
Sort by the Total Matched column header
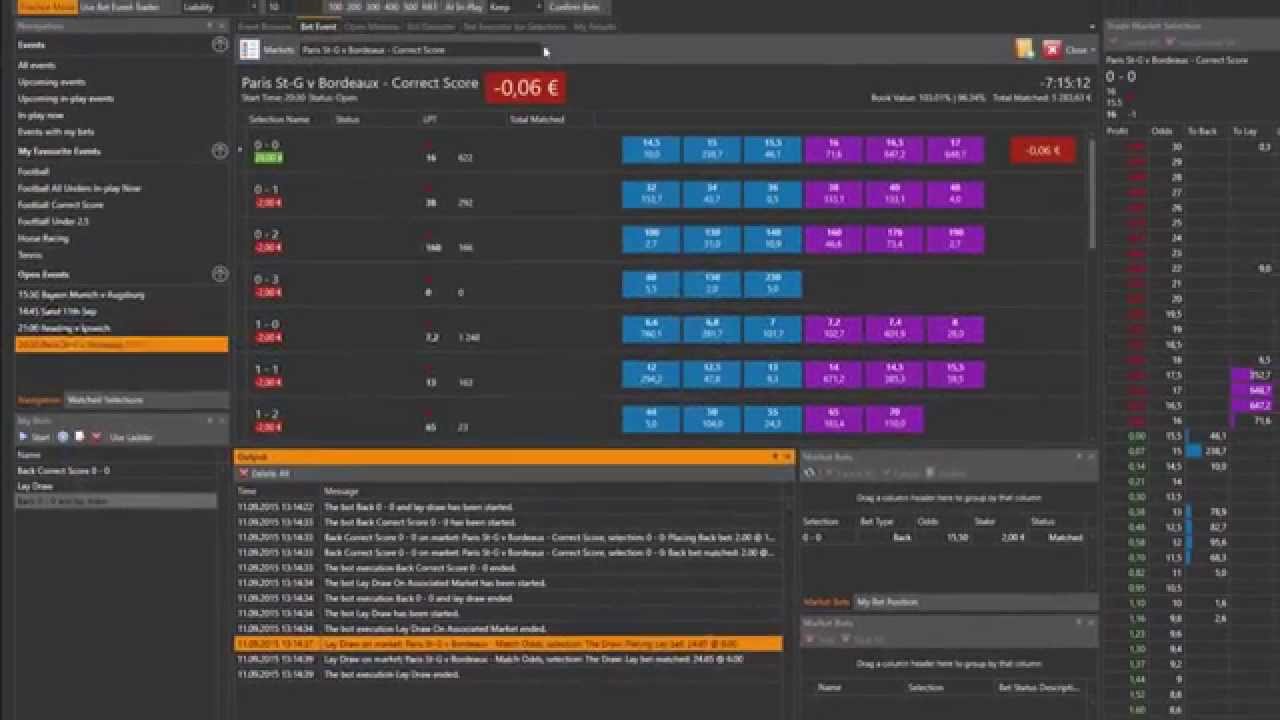pos(537,119)
